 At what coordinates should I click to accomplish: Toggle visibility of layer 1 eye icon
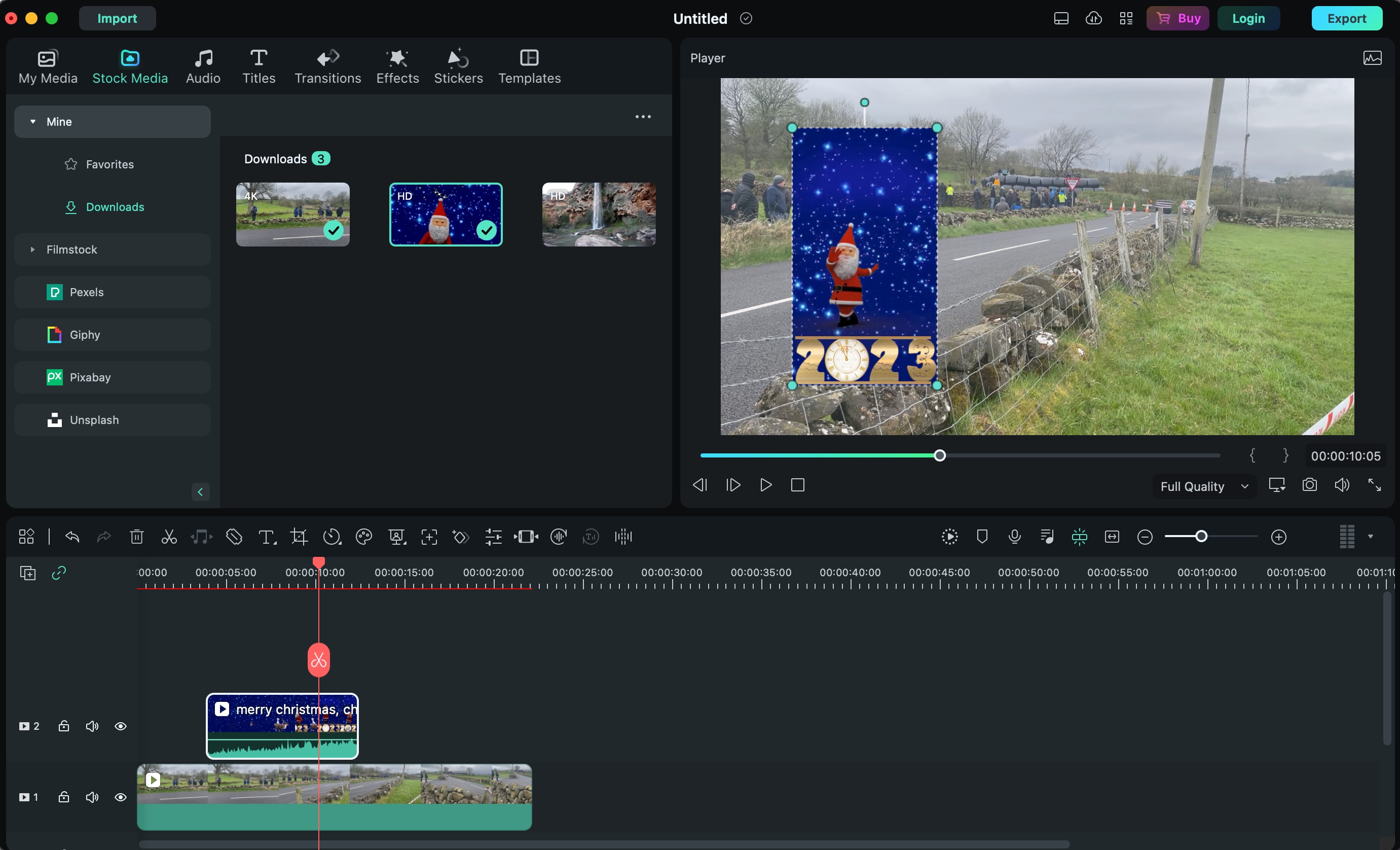coord(119,797)
